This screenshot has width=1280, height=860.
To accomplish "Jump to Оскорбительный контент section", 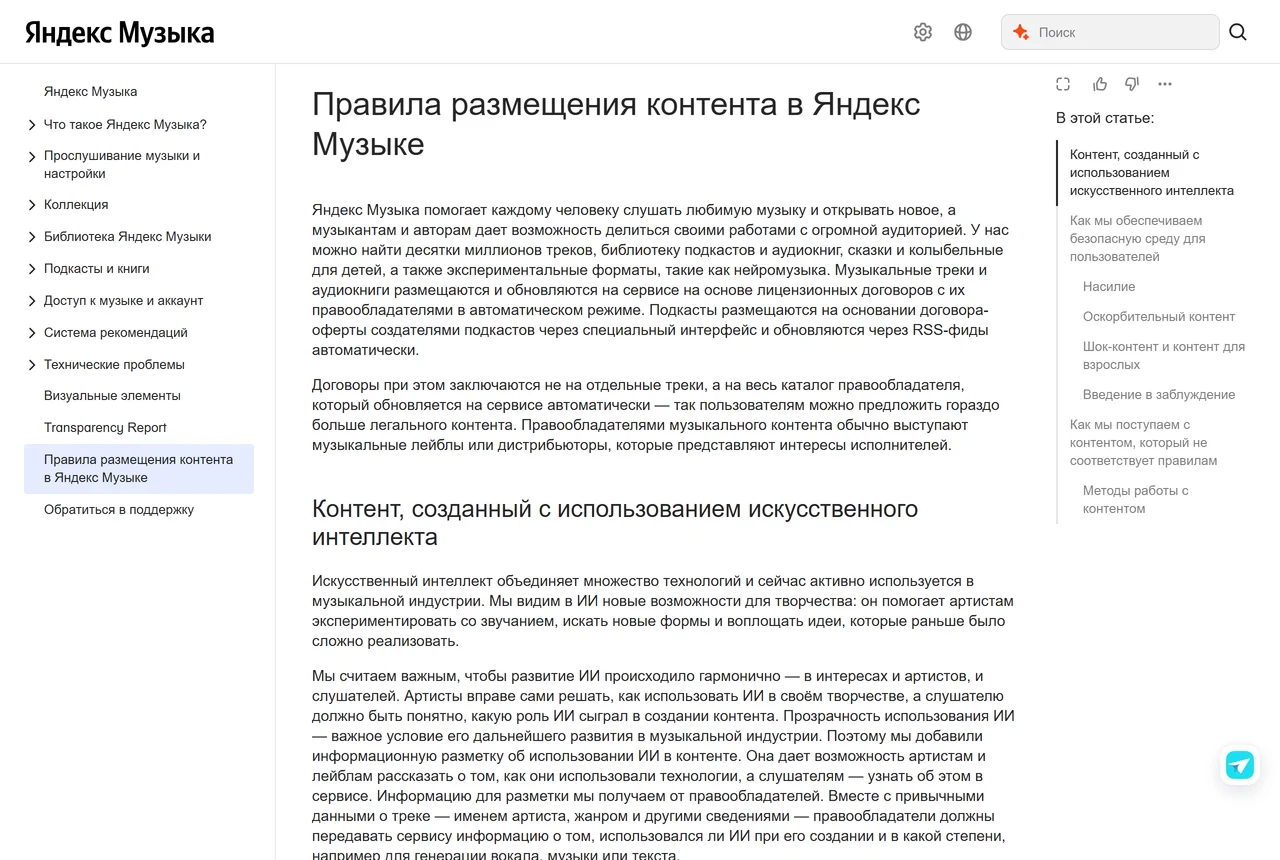I will (1159, 317).
